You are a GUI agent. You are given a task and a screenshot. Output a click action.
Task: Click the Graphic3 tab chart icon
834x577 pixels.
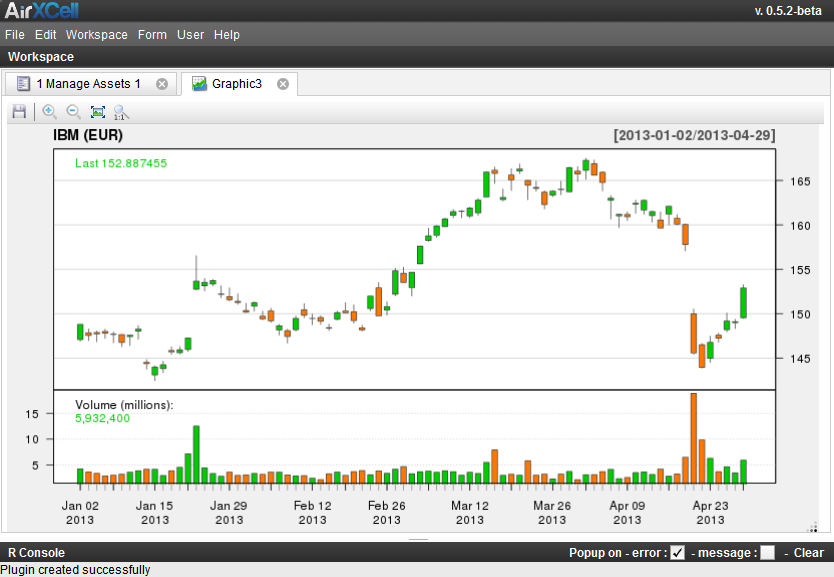[199, 83]
